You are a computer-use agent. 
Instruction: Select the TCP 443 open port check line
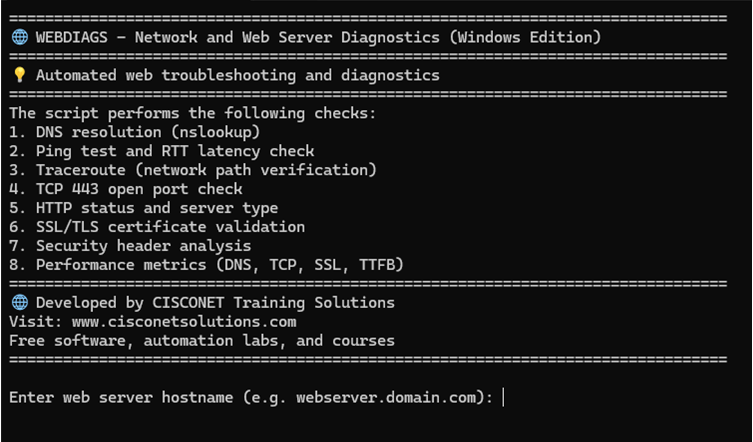point(125,189)
